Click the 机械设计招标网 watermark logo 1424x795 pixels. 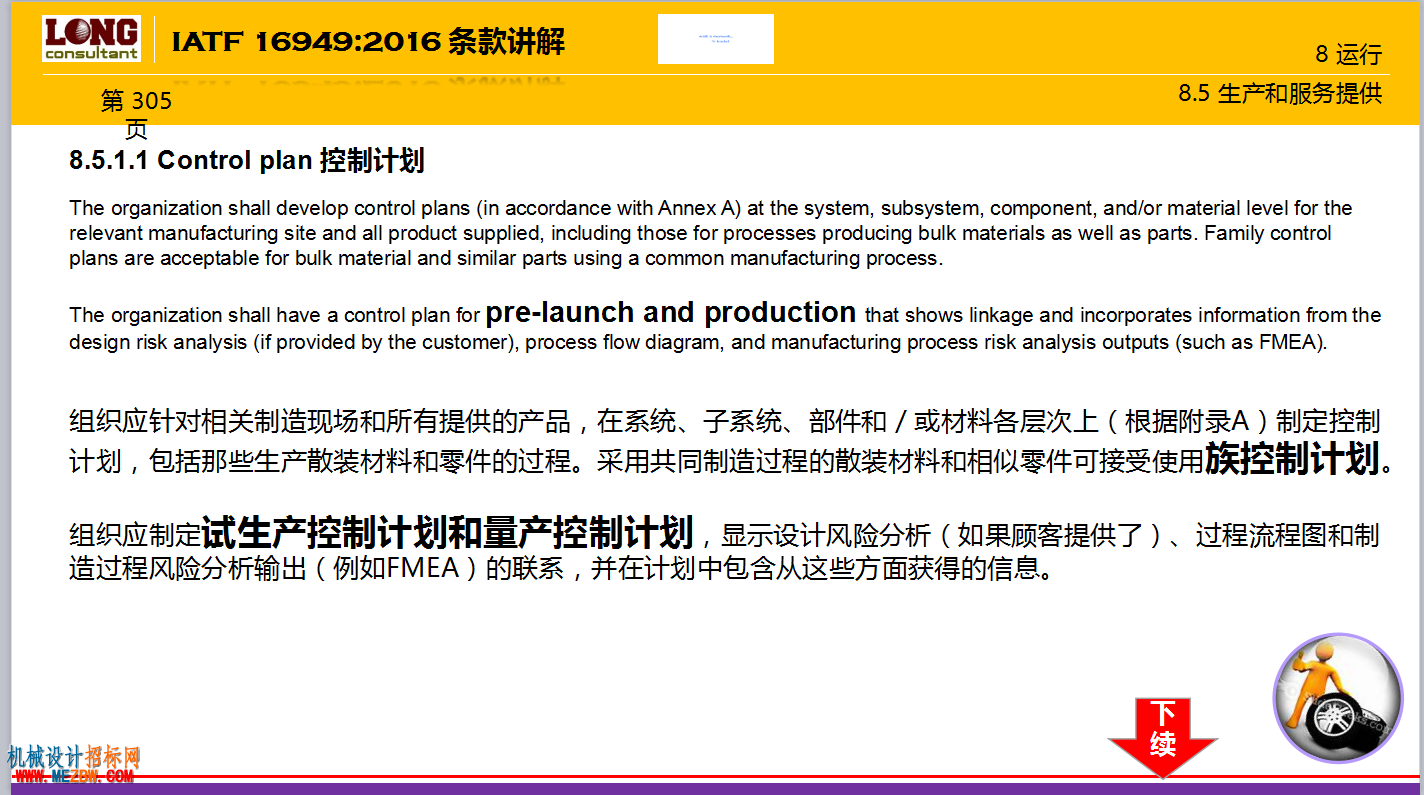point(73,757)
